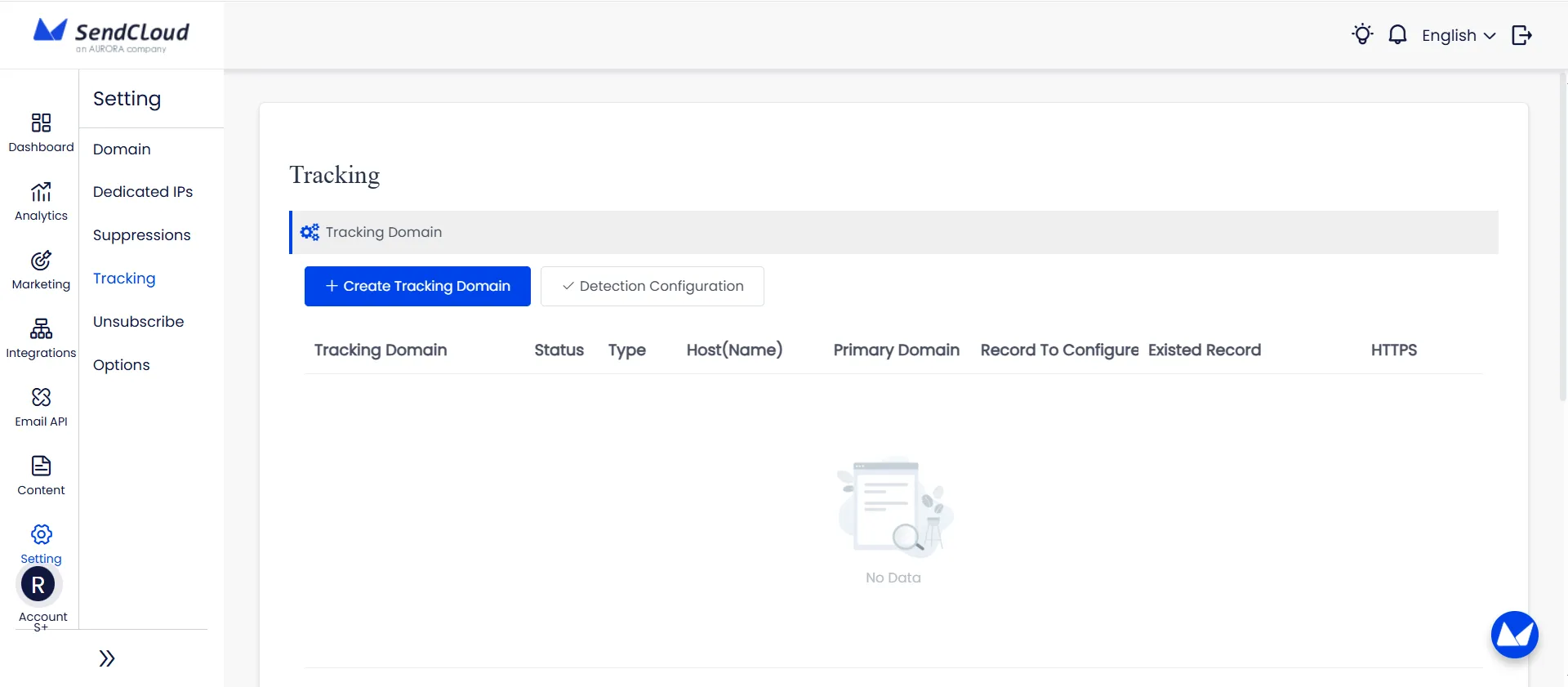Click the Type column header
Image resolution: width=1568 pixels, height=687 pixels.
coord(627,350)
